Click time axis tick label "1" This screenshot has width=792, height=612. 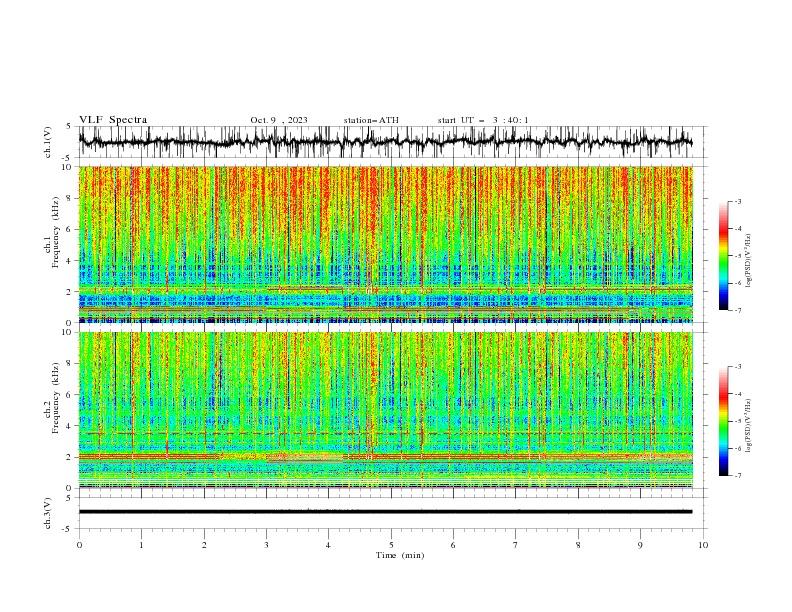point(141,545)
